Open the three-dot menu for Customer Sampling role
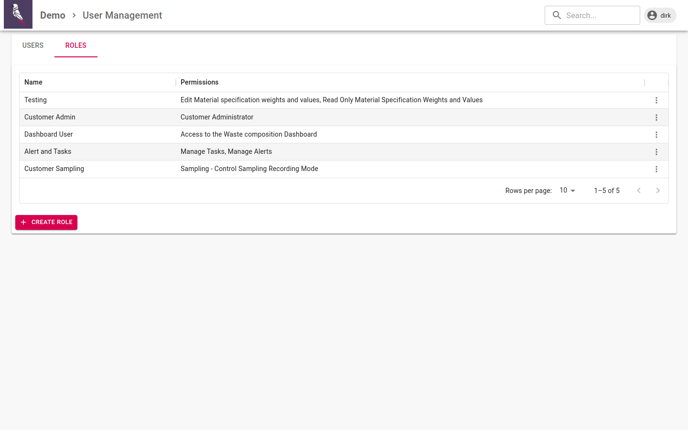688x430 pixels. click(656, 169)
